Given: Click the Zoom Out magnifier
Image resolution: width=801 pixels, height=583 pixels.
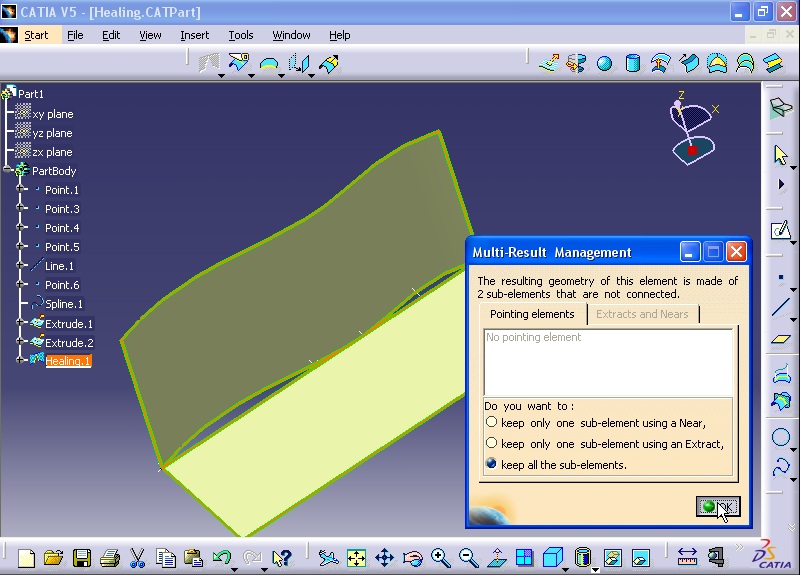Looking at the screenshot, I should [468, 558].
